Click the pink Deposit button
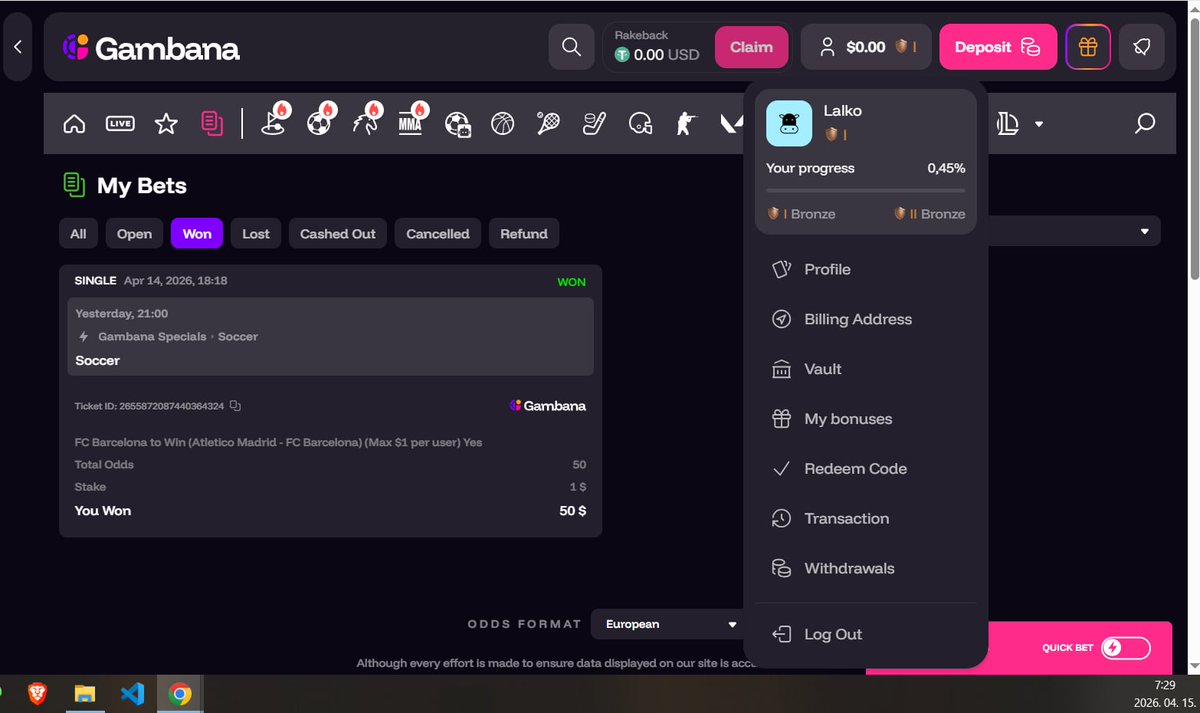The height and width of the screenshot is (713, 1200). 998,47
